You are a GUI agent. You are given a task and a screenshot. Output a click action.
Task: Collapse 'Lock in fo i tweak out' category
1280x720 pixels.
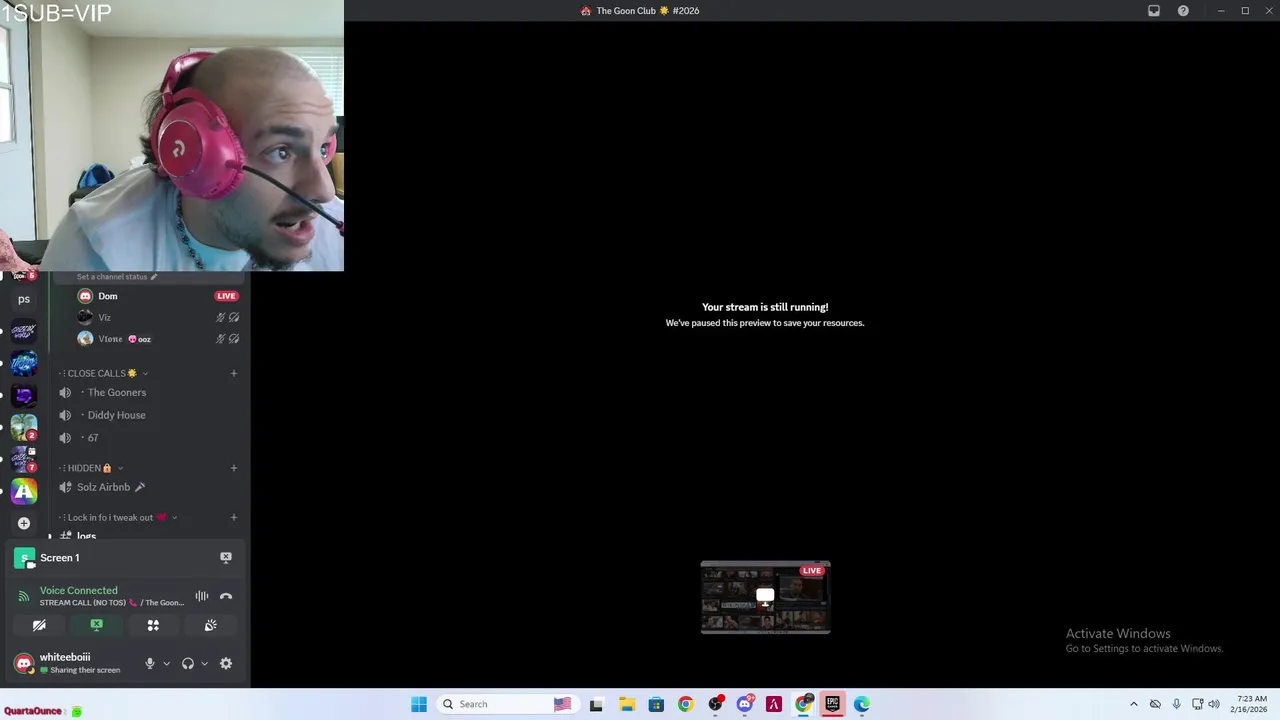(x=118, y=517)
